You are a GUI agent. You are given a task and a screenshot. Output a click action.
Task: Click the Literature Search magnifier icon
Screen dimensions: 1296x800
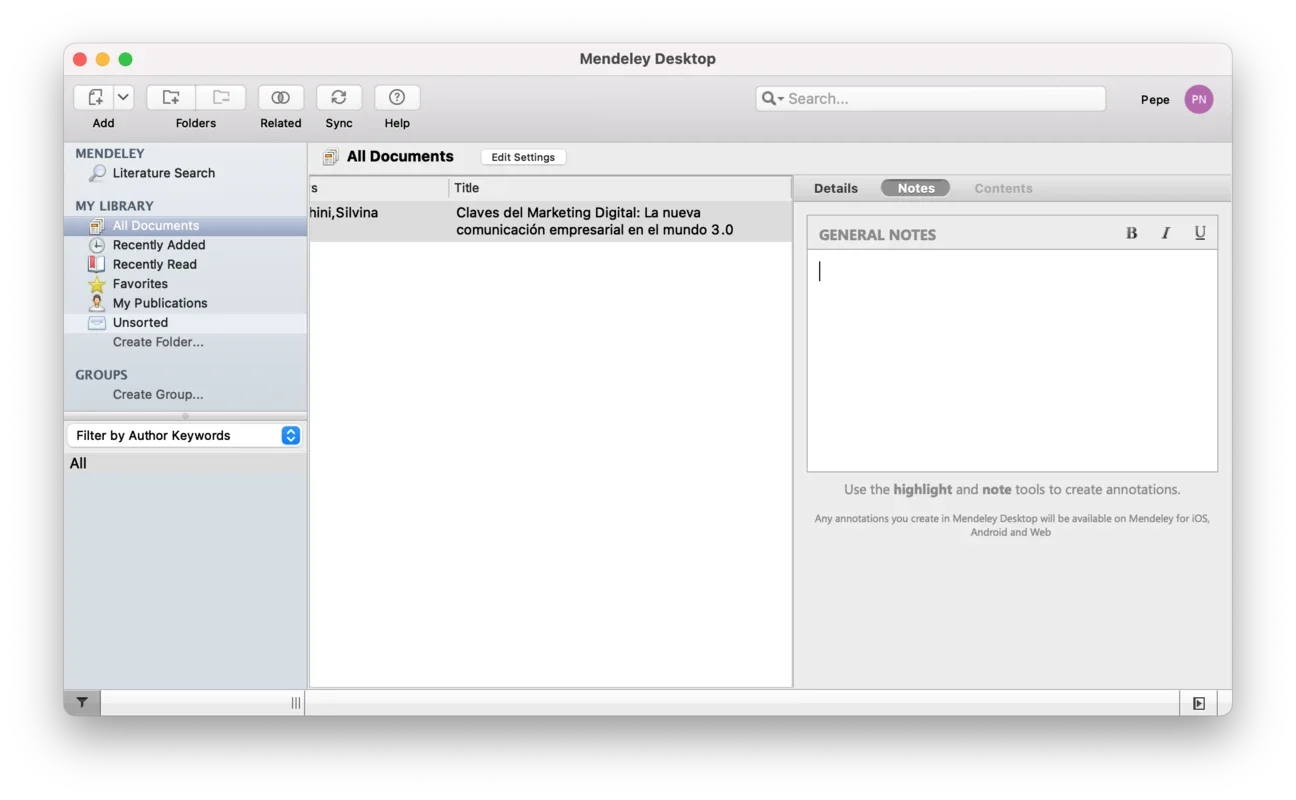pos(97,173)
